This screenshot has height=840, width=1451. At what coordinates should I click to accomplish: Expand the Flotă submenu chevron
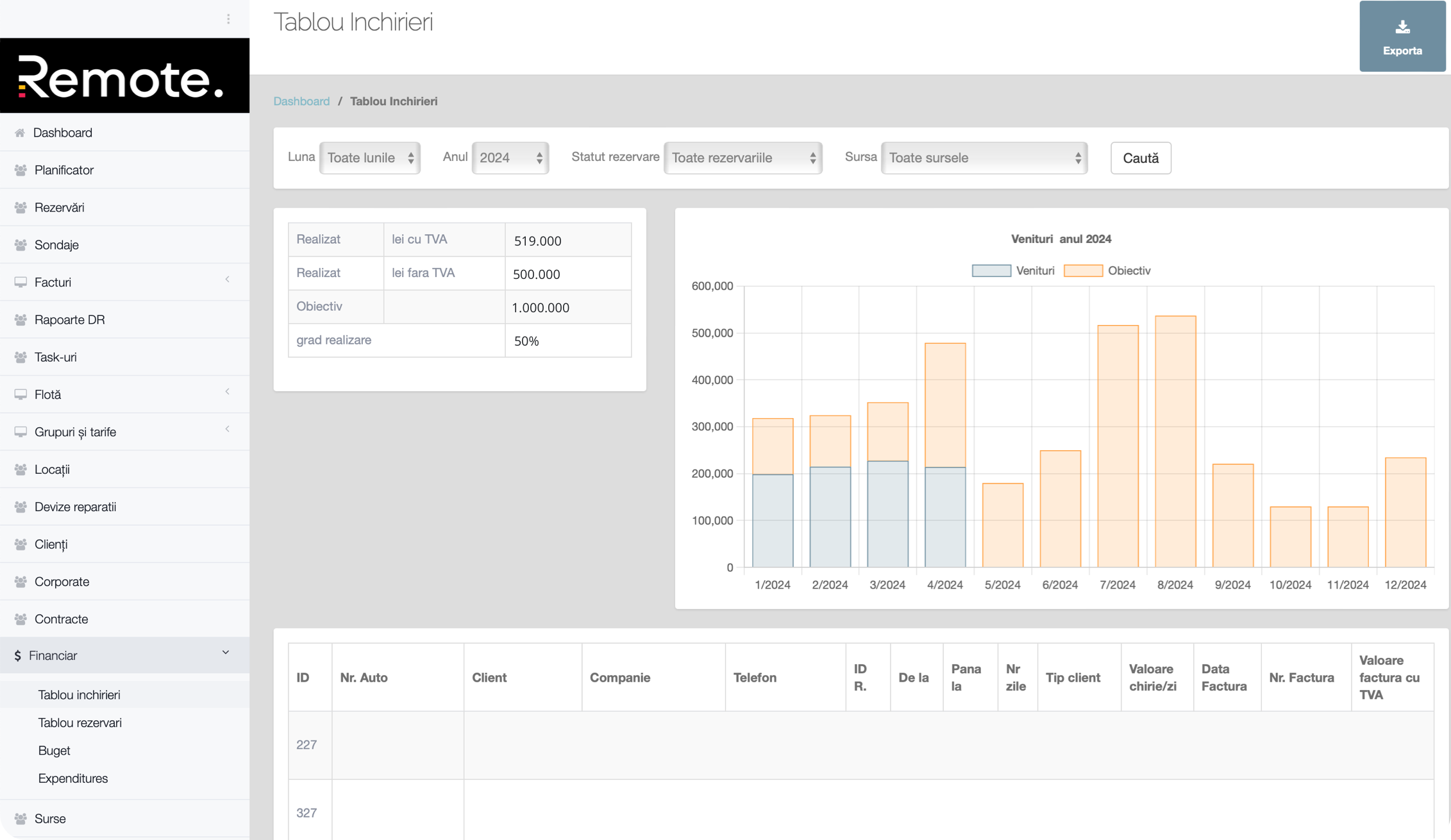tap(228, 392)
